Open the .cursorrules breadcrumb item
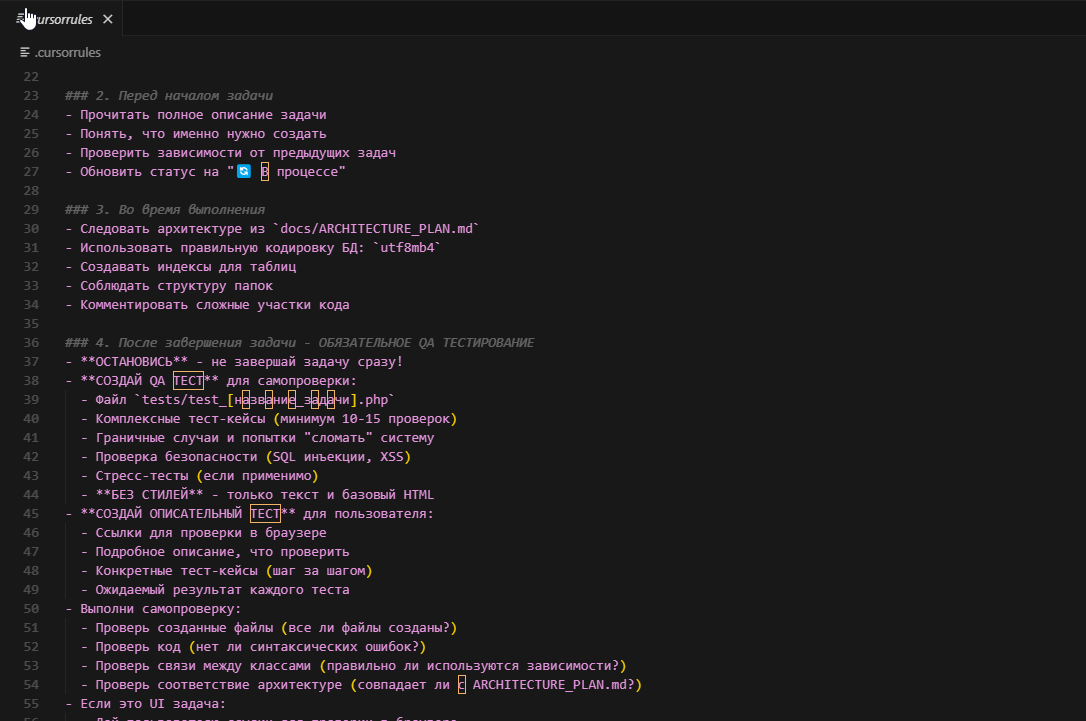Viewport: 1086px width, 721px height. 67,52
